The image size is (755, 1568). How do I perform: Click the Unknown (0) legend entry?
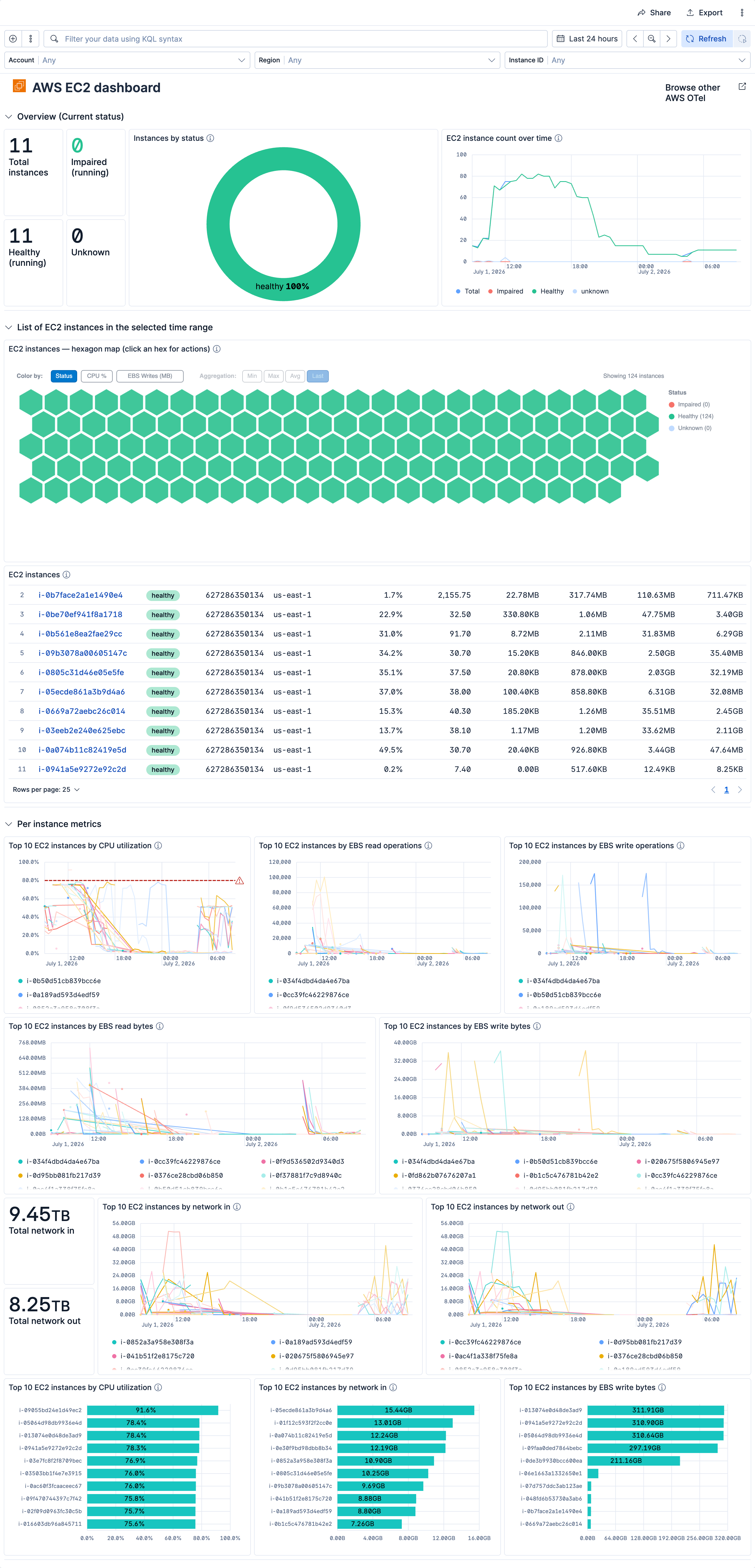pos(690,428)
